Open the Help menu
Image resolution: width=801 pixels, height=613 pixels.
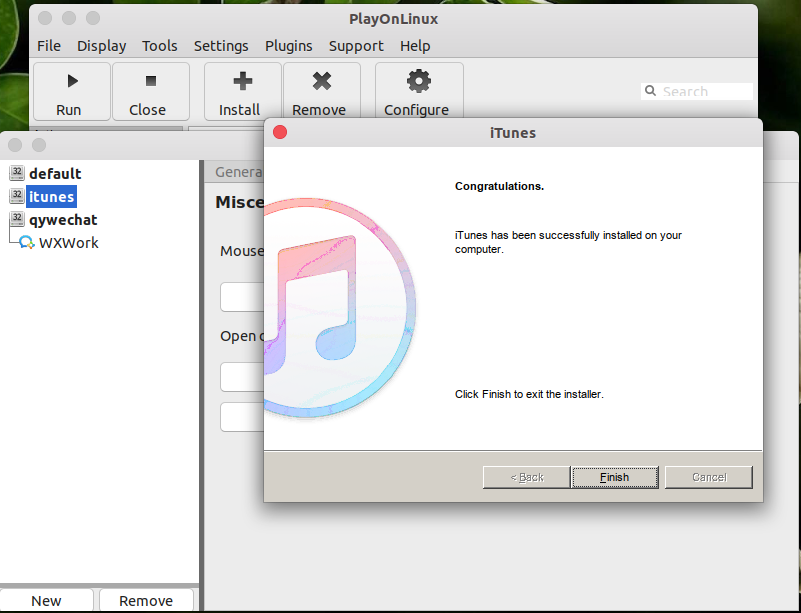coord(415,46)
